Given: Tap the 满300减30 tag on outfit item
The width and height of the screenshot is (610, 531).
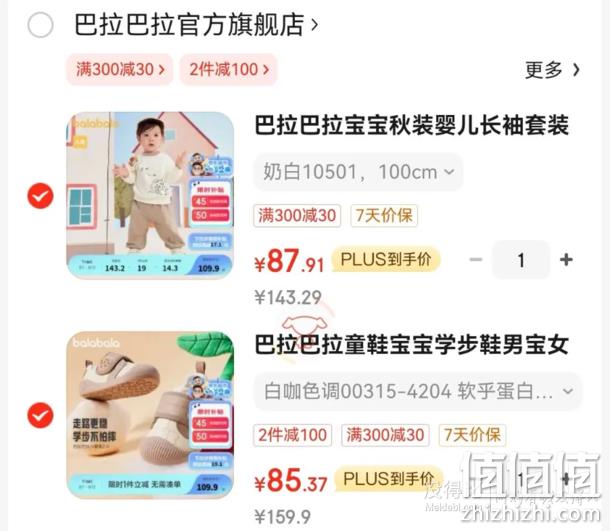Looking at the screenshot, I should click(297, 215).
